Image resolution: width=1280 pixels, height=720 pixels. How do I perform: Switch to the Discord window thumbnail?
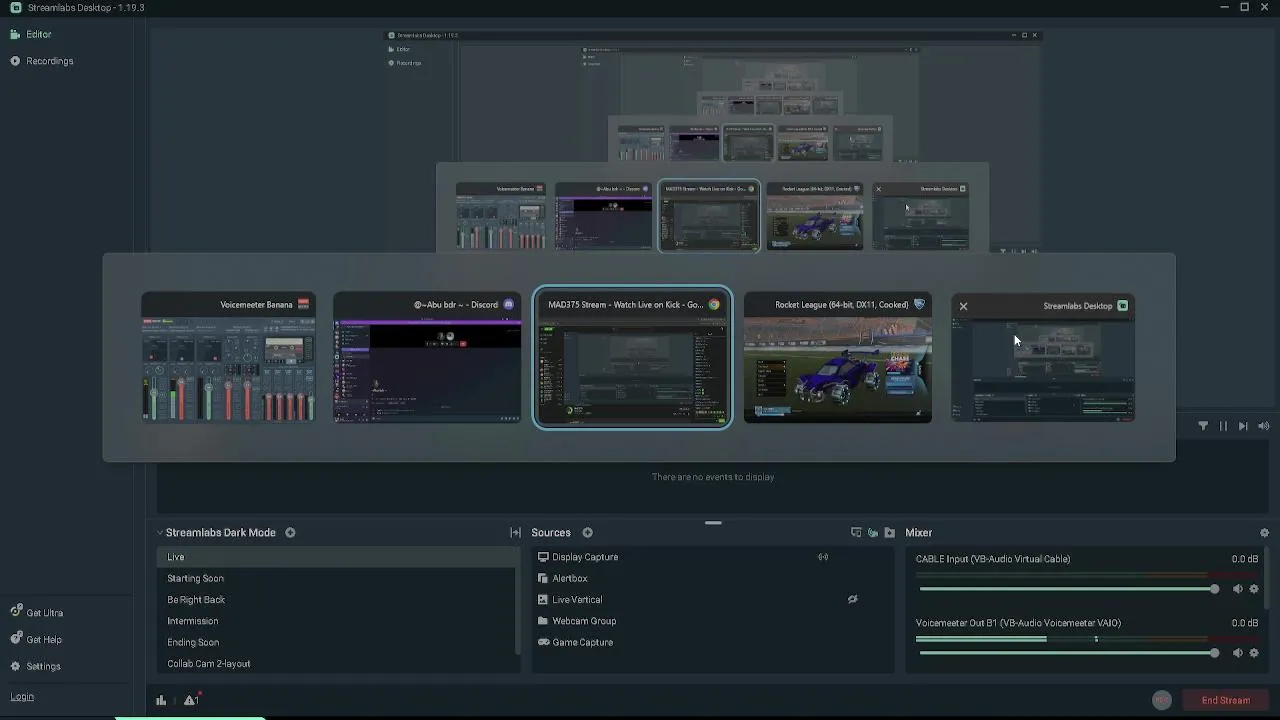point(427,358)
